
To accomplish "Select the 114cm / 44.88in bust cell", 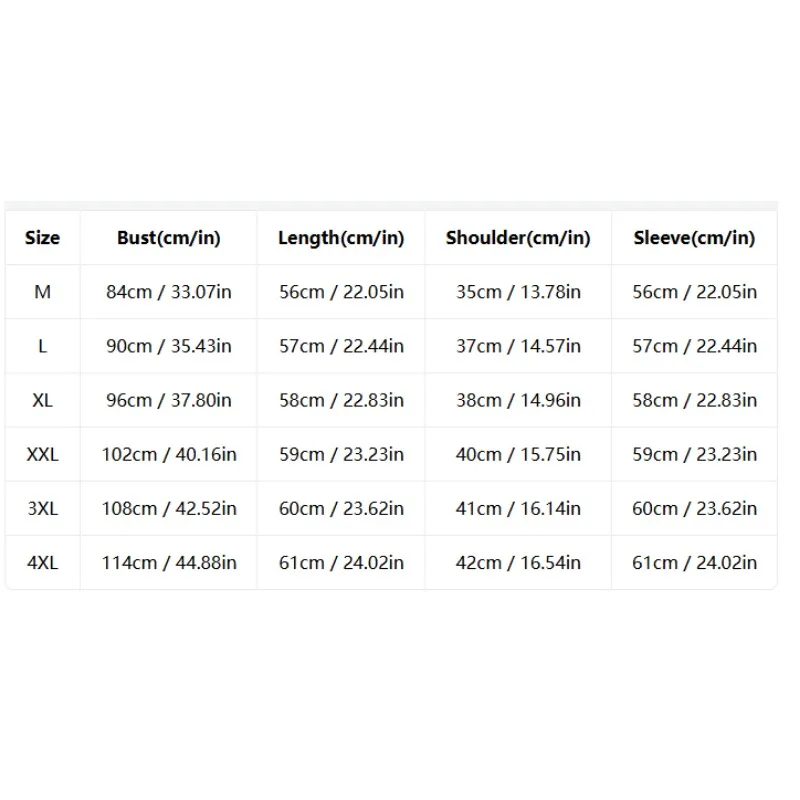I will (x=168, y=562).
